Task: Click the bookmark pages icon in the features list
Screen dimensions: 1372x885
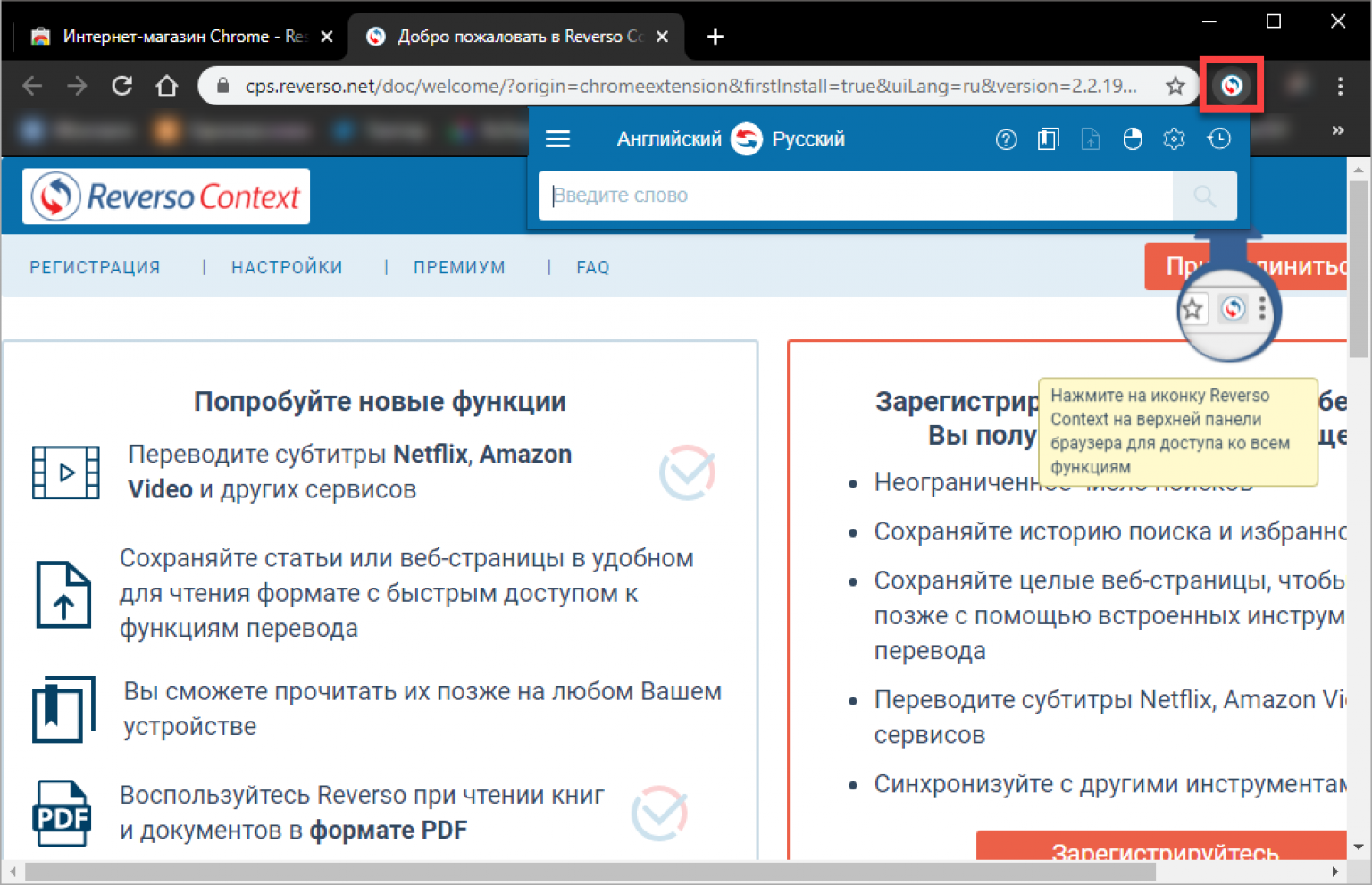Action: tap(63, 709)
